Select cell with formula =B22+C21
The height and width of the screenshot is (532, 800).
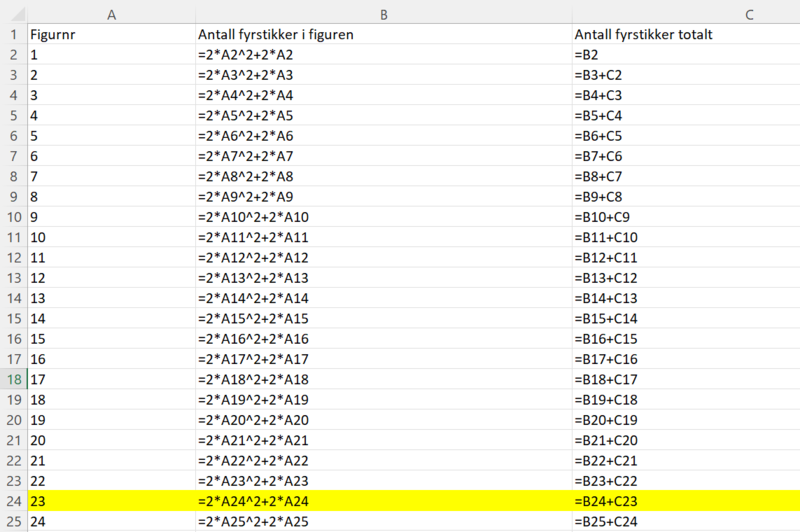pyautogui.click(x=686, y=461)
